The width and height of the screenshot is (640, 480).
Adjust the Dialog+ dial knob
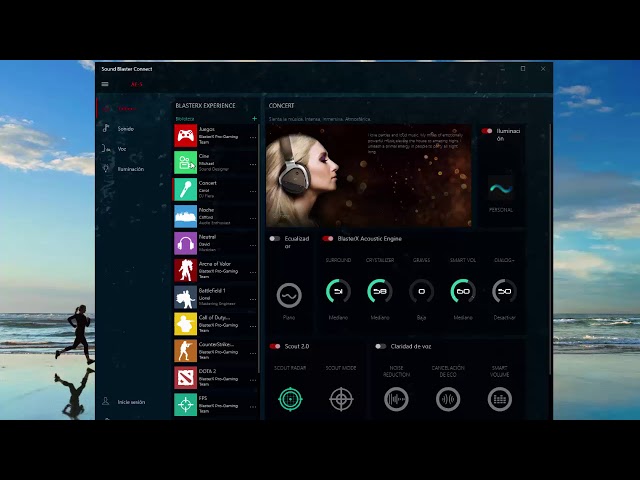[504, 291]
